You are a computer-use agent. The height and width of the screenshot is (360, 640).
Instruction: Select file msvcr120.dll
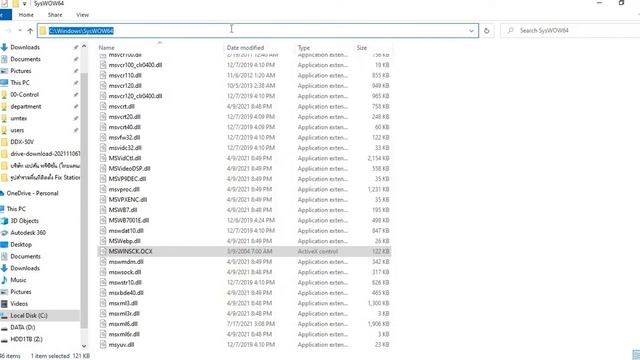tap(125, 86)
